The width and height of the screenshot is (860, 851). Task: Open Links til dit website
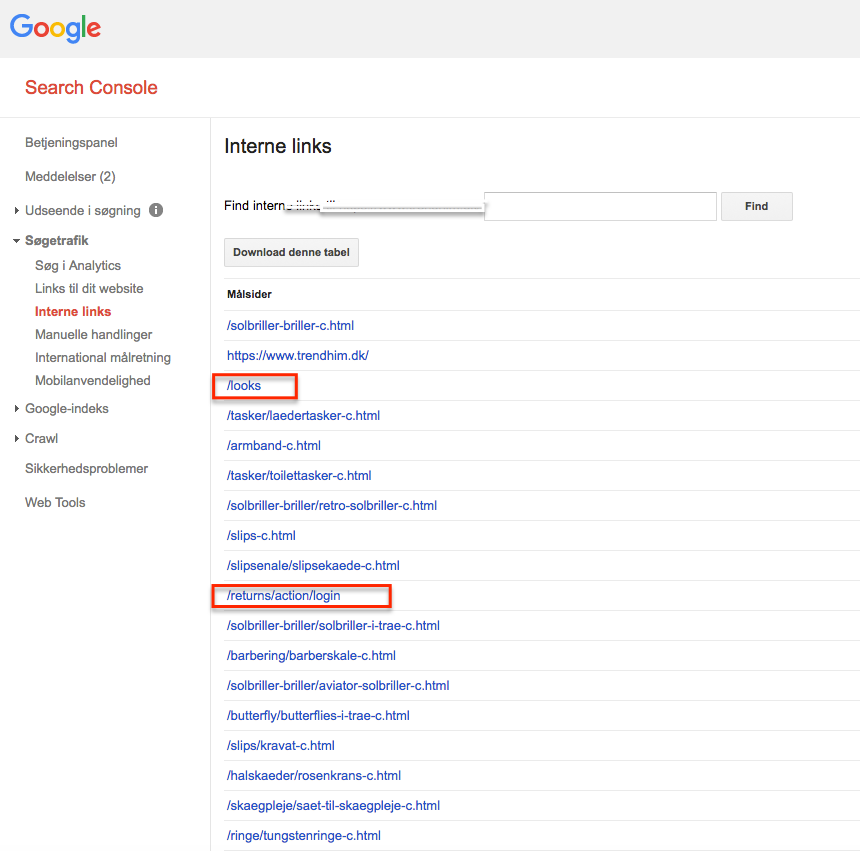89,288
